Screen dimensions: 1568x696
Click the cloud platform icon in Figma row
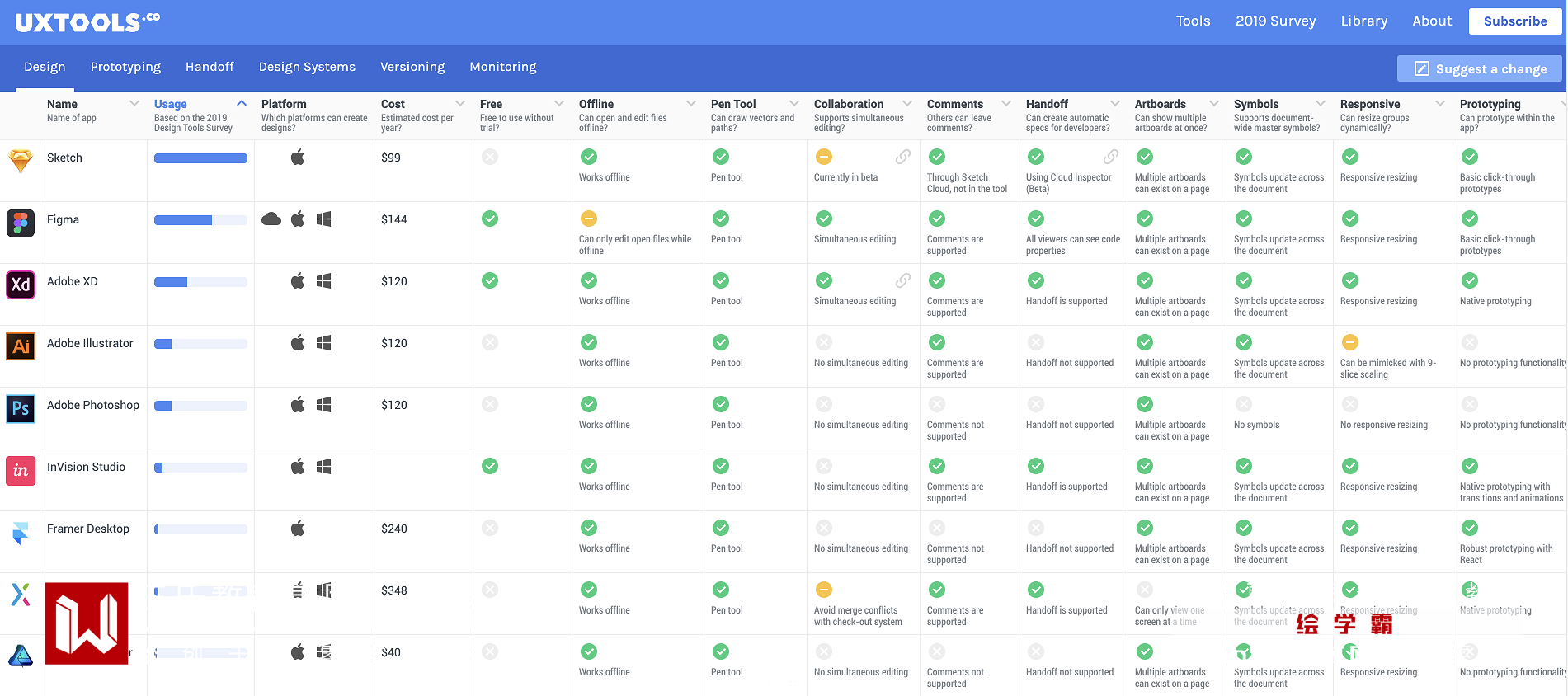(x=271, y=219)
